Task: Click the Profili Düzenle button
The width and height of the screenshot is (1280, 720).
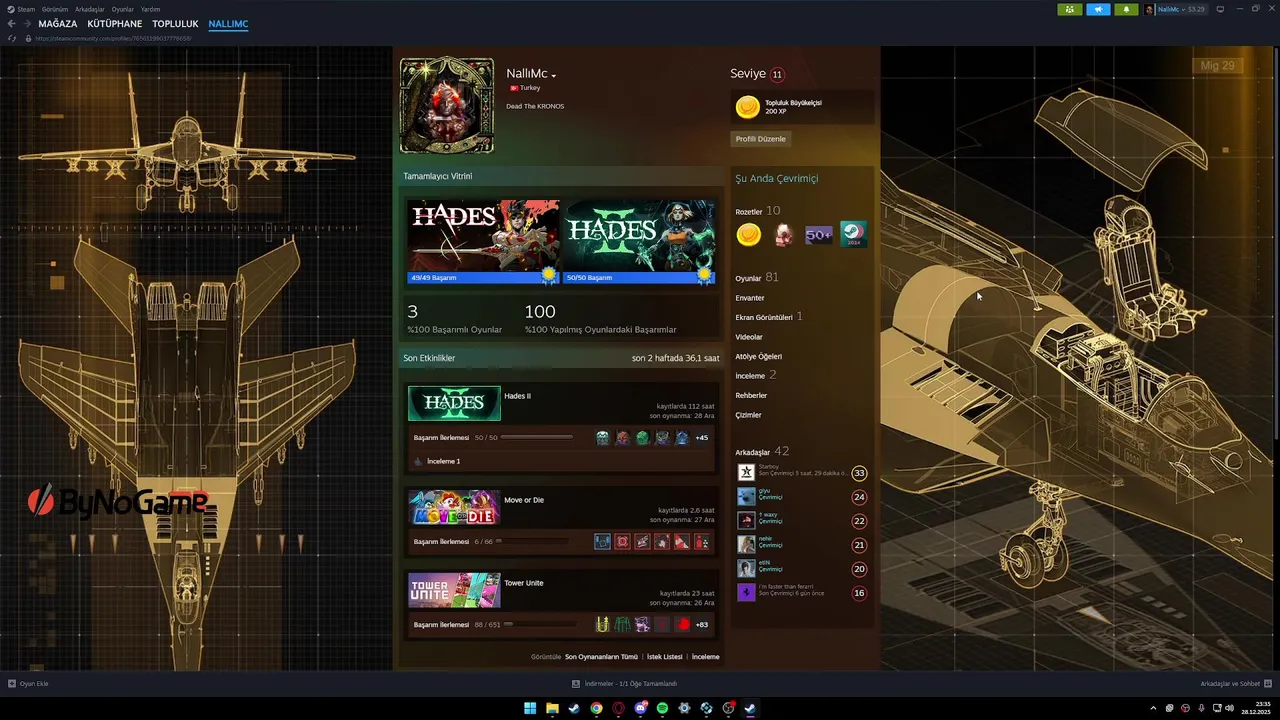Action: pos(761,139)
